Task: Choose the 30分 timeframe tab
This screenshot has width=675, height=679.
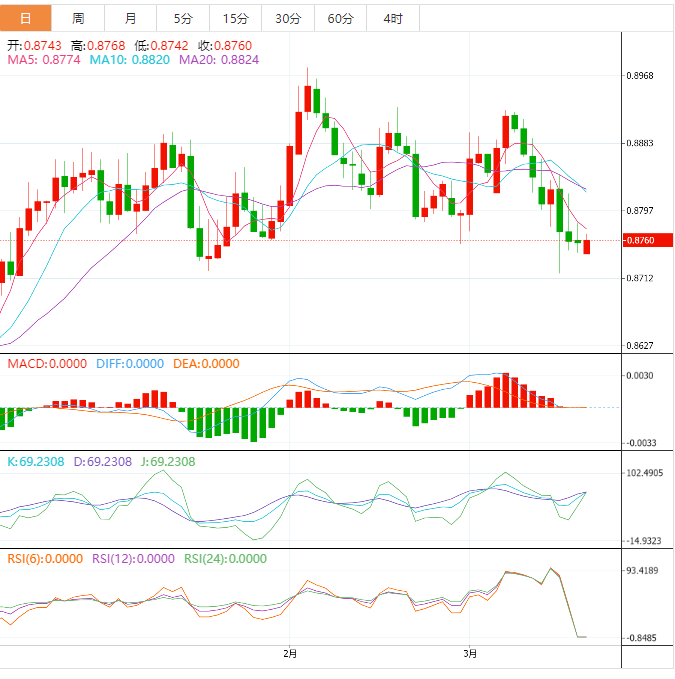Action: [x=287, y=18]
